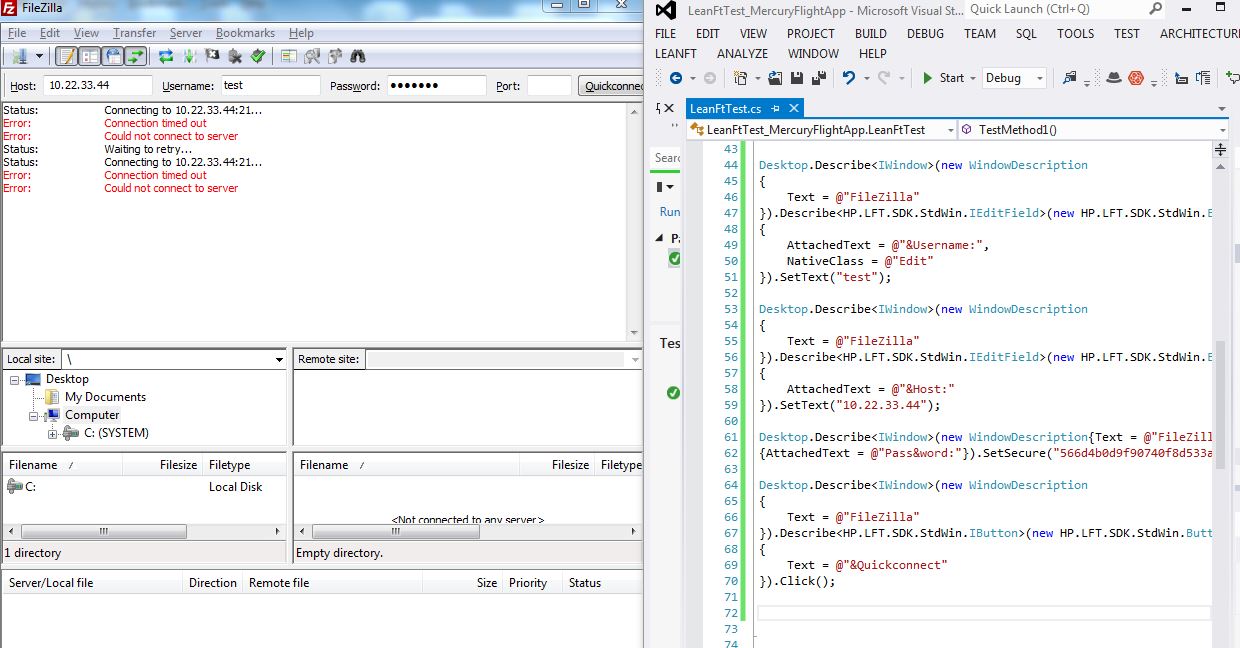
Task: Click the Host input field
Action: 98,86
